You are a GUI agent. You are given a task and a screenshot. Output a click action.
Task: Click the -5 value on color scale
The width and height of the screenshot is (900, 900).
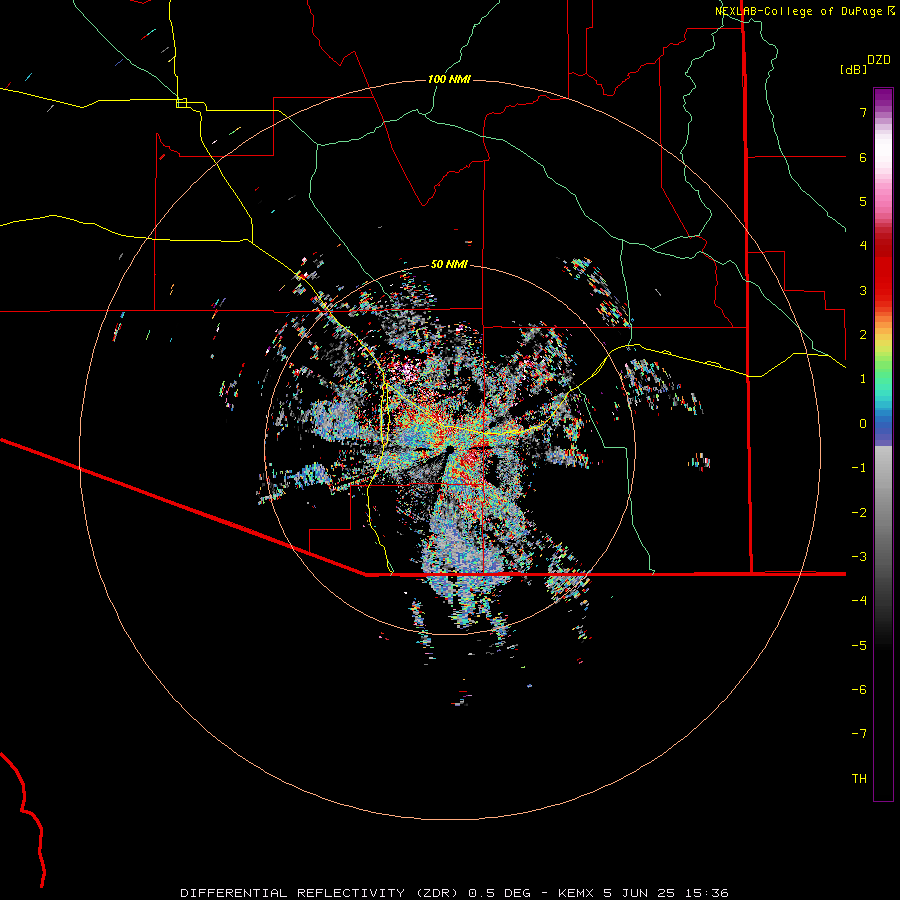[x=859, y=646]
